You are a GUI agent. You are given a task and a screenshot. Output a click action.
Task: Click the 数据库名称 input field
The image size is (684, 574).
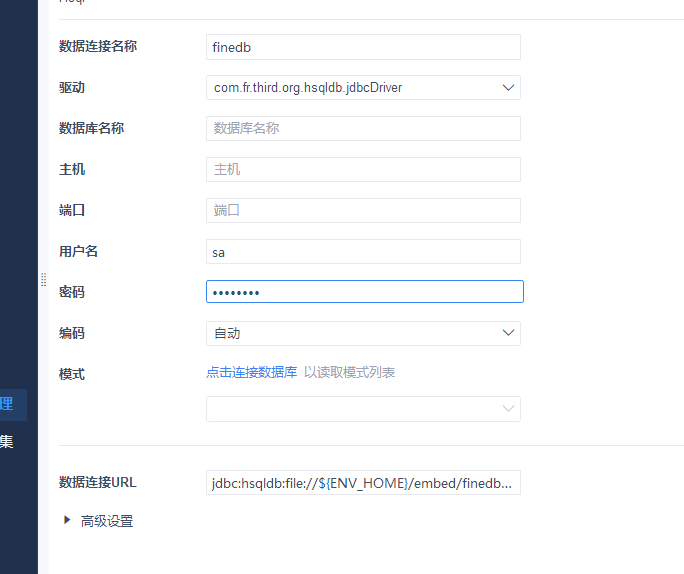pyautogui.click(x=363, y=128)
